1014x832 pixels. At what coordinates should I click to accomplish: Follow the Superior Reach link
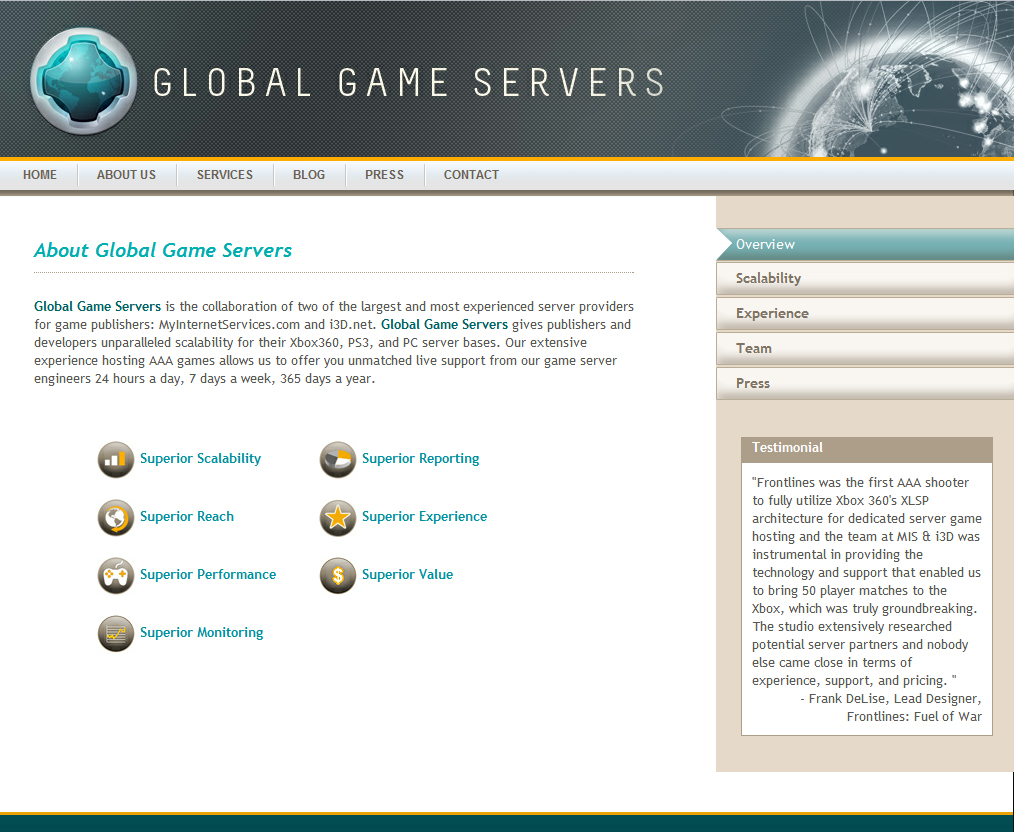click(x=187, y=517)
